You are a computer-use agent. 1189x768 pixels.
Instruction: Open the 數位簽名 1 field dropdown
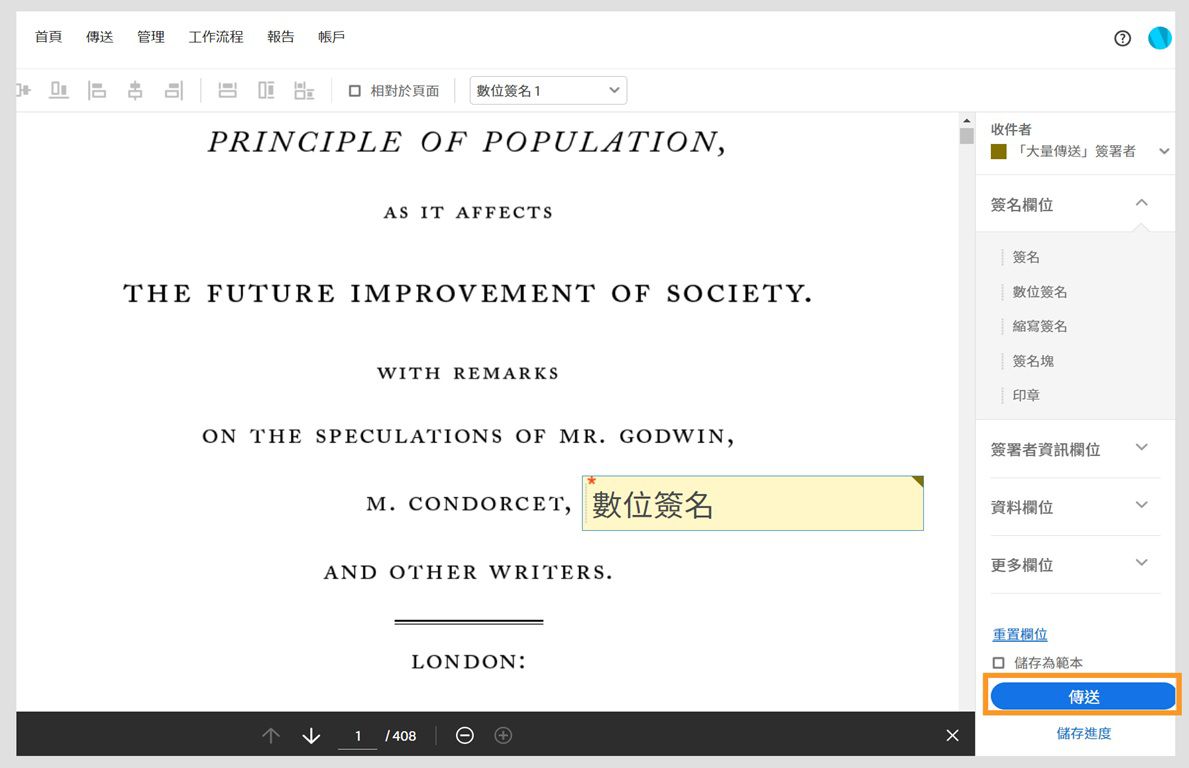[x=547, y=90]
